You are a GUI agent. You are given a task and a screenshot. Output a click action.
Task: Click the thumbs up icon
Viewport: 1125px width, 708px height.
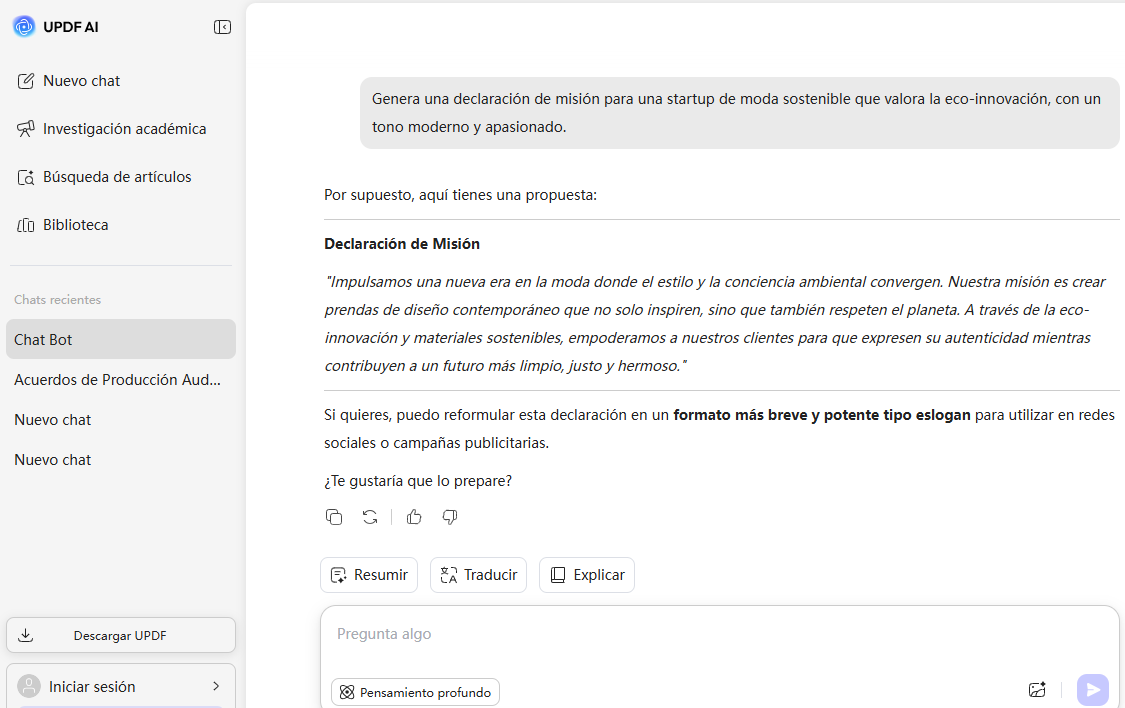pos(414,517)
